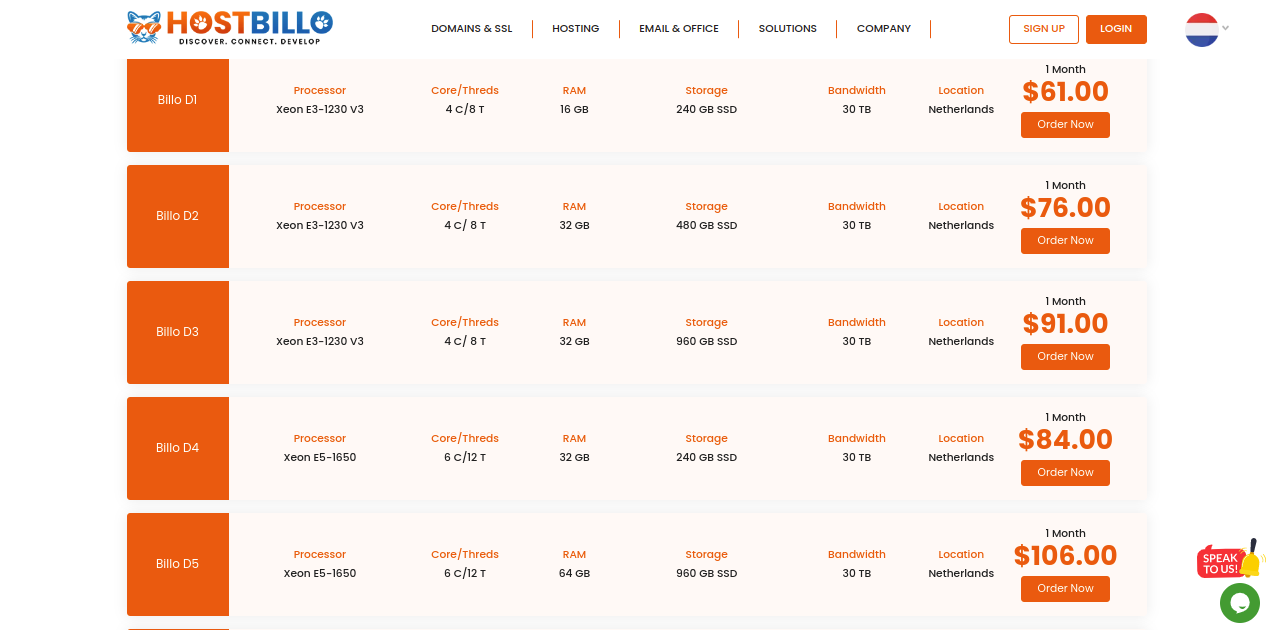Order the Billo D4 server now
This screenshot has height=630, width=1273.
pyautogui.click(x=1065, y=473)
